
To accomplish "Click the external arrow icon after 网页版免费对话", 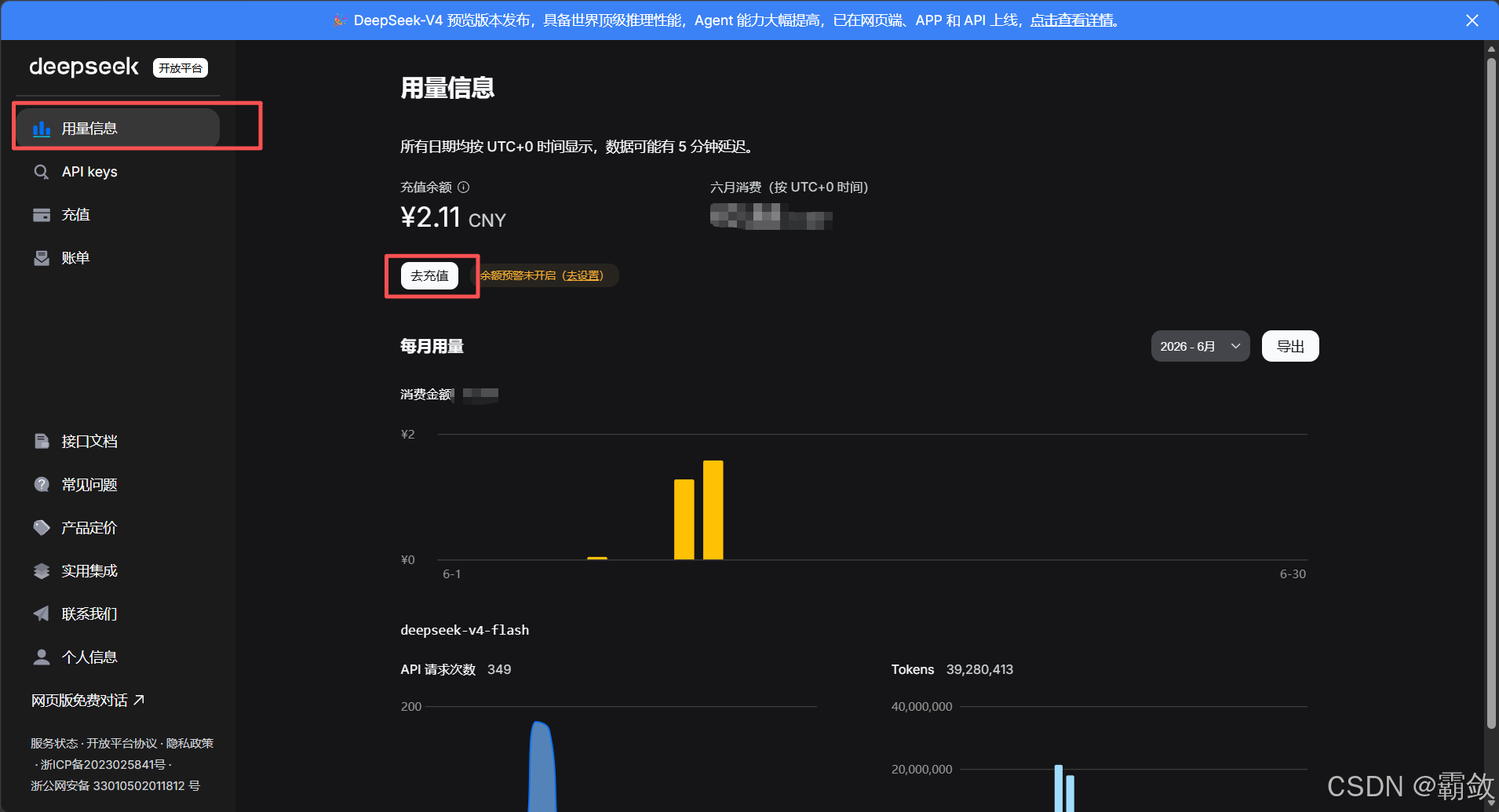I will tap(139, 700).
